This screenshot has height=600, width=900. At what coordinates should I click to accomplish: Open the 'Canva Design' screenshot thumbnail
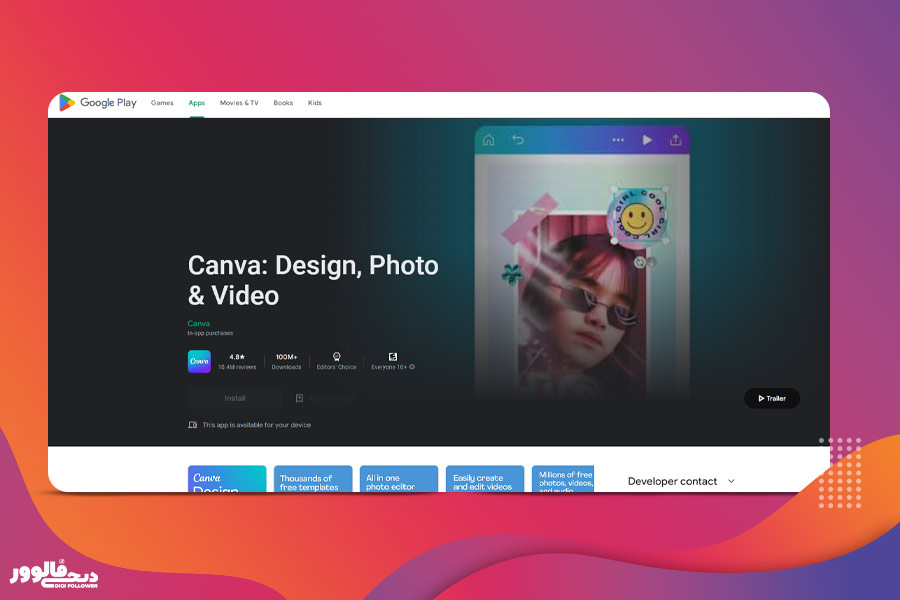point(227,479)
